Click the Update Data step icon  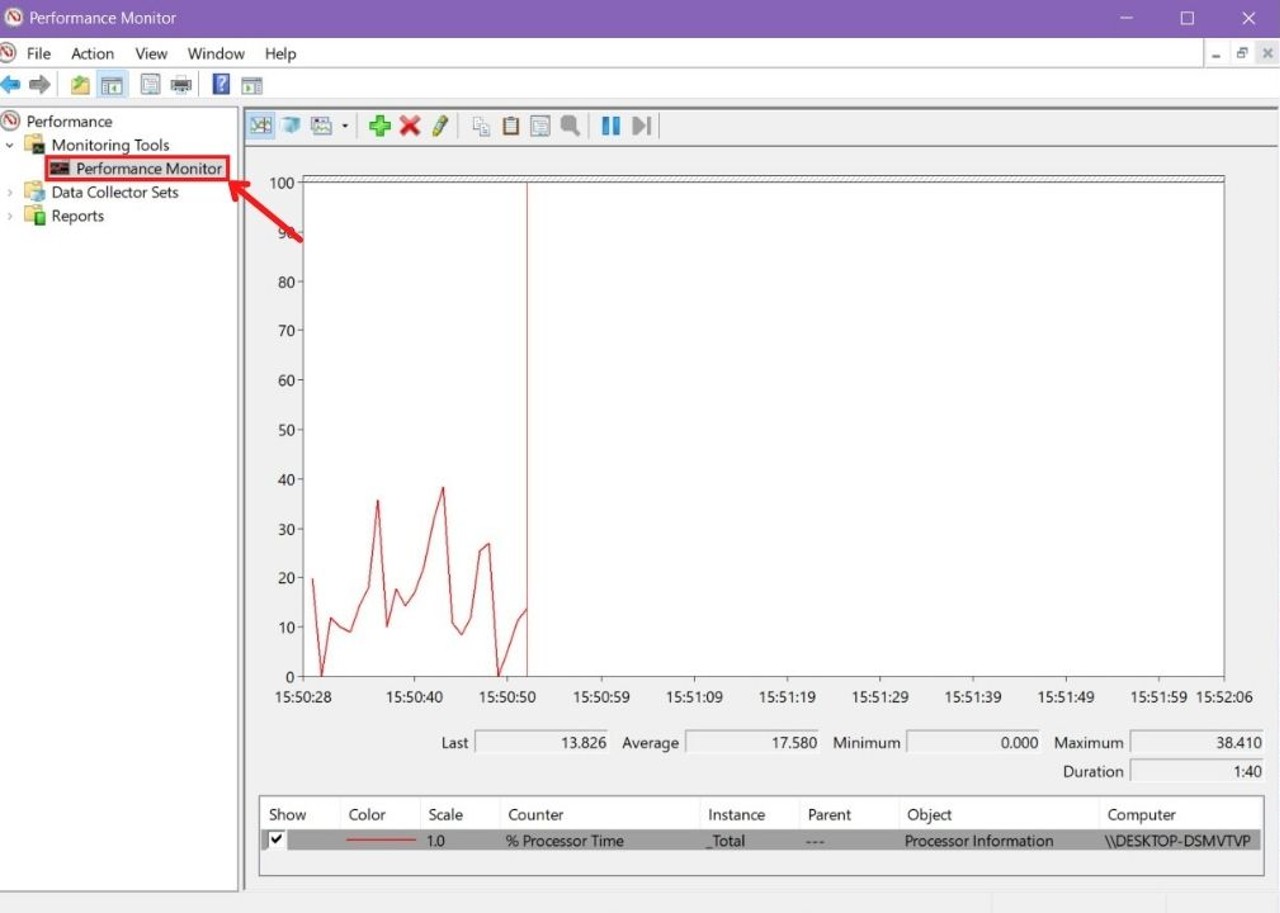tap(641, 125)
